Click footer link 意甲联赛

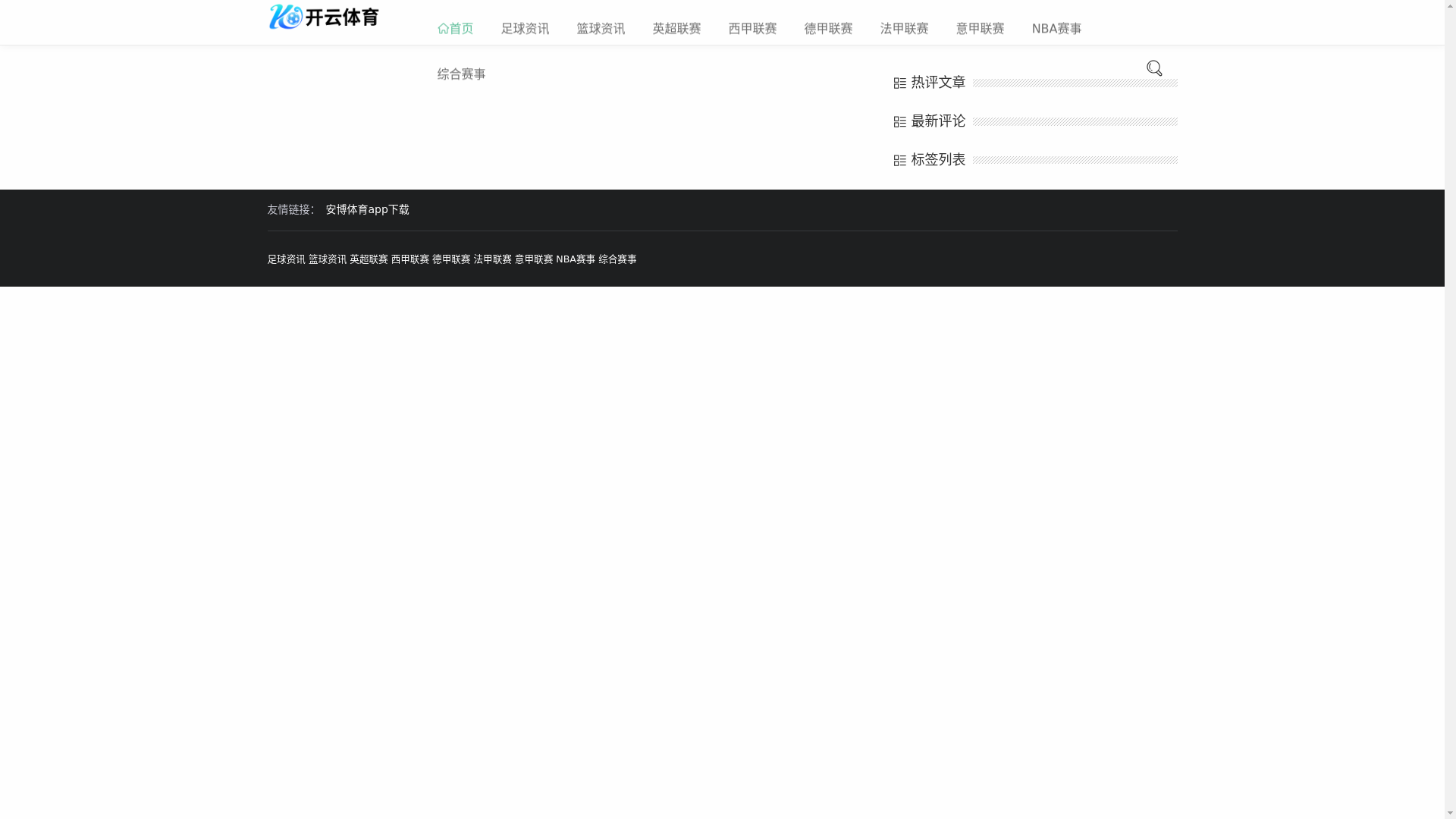click(534, 259)
